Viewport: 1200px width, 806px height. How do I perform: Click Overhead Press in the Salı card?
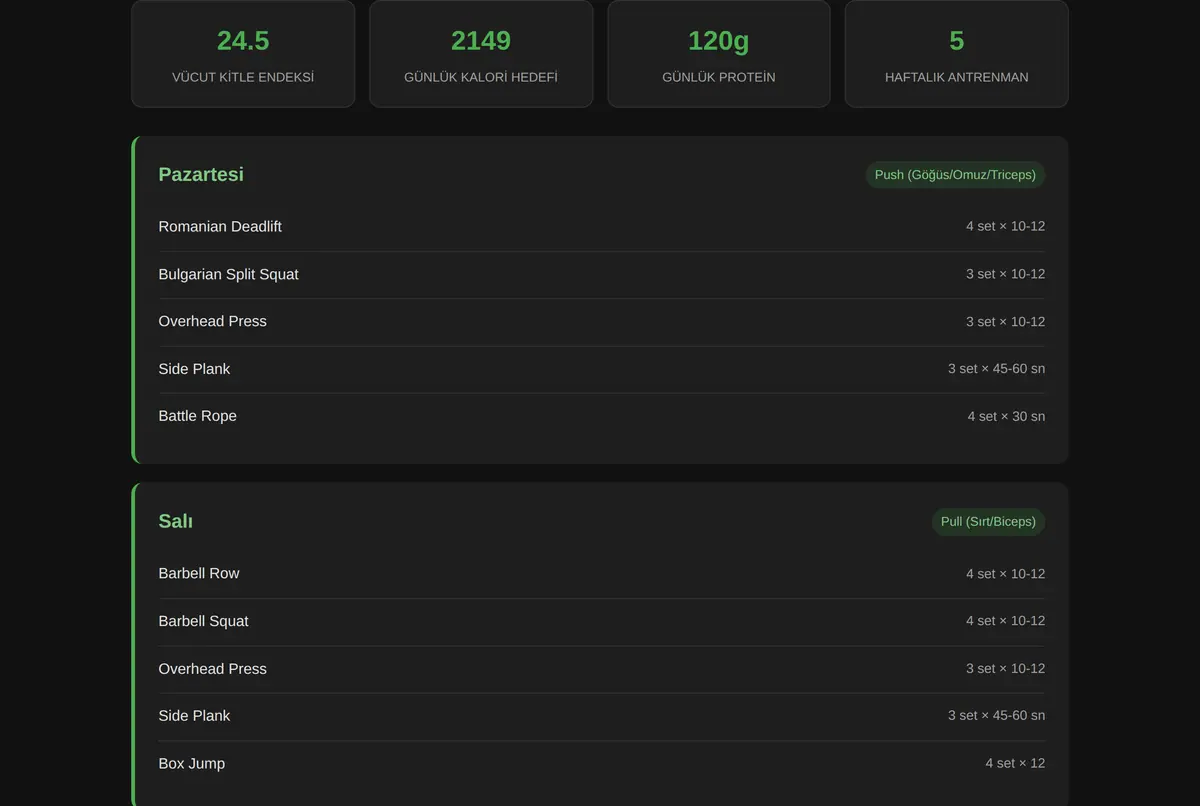coord(212,669)
